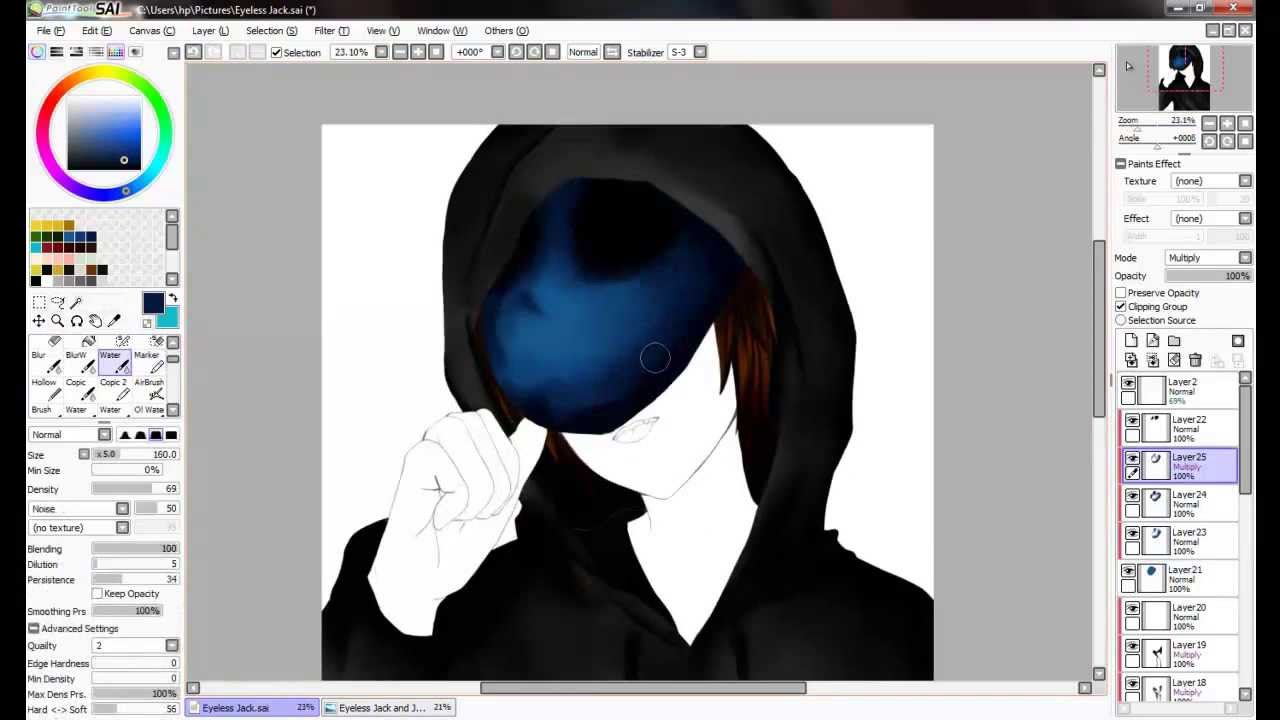Pick the dark navy foreground color swatch
1280x720 pixels.
pos(152,303)
